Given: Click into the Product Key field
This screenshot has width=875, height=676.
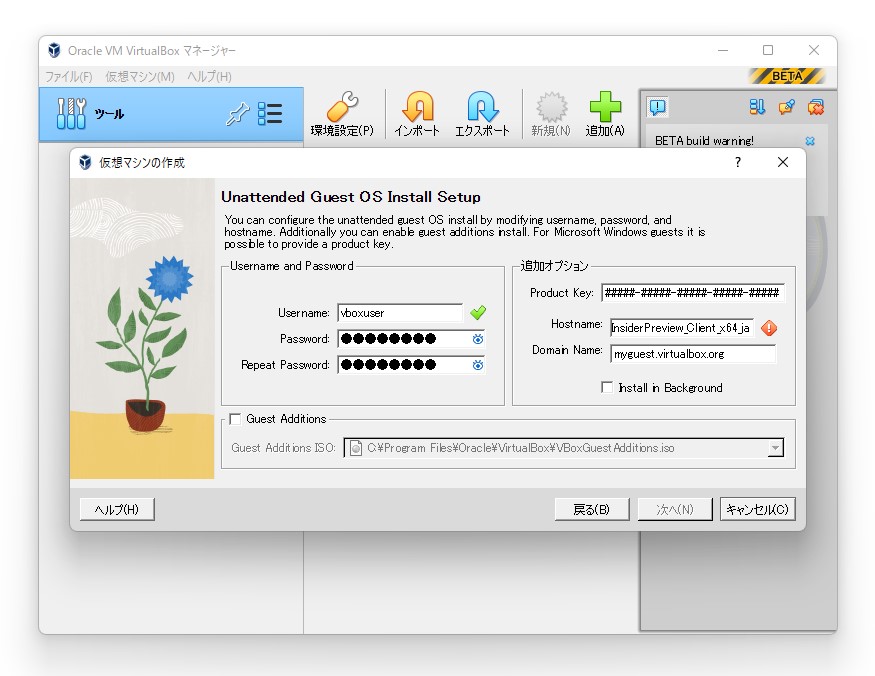Looking at the screenshot, I should (x=693, y=293).
